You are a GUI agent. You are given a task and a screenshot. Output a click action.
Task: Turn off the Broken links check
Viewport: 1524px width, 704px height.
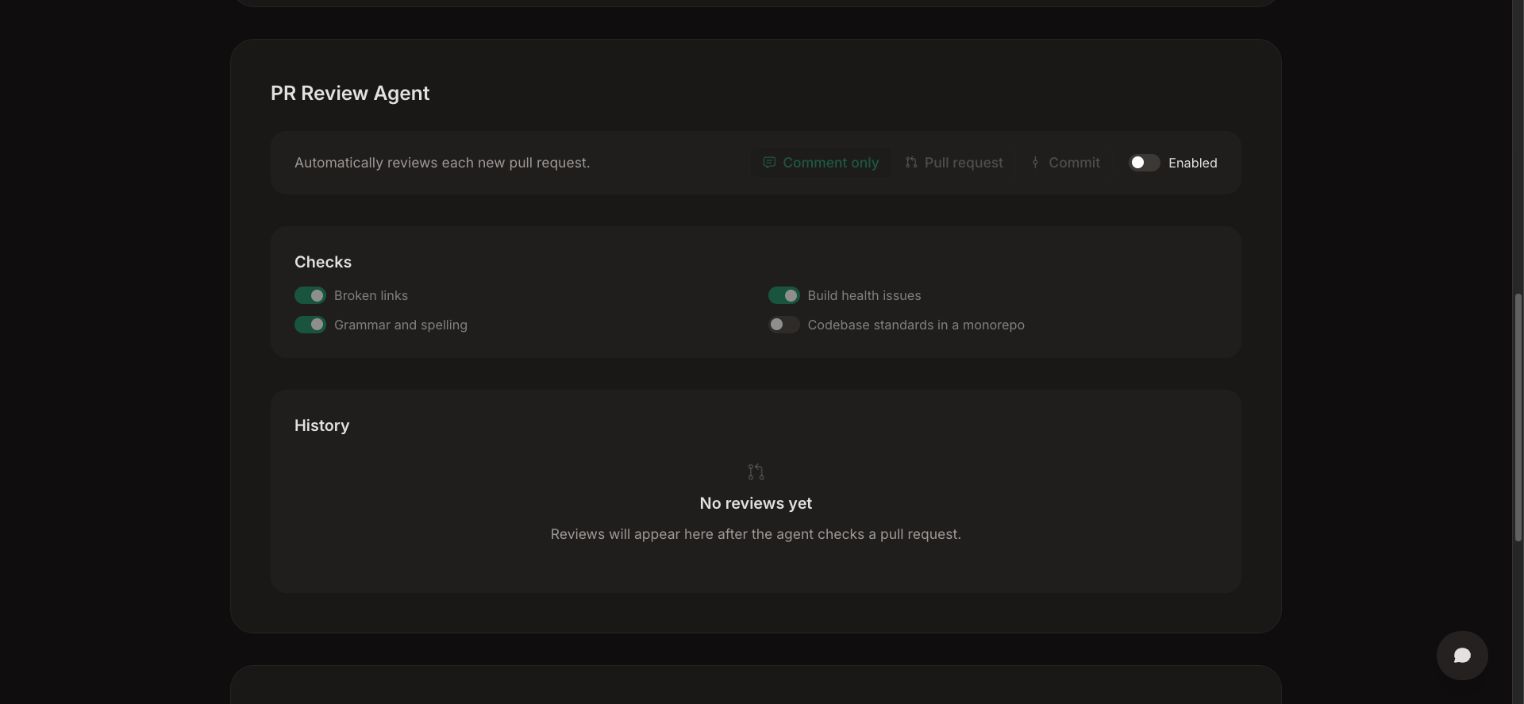(x=310, y=296)
